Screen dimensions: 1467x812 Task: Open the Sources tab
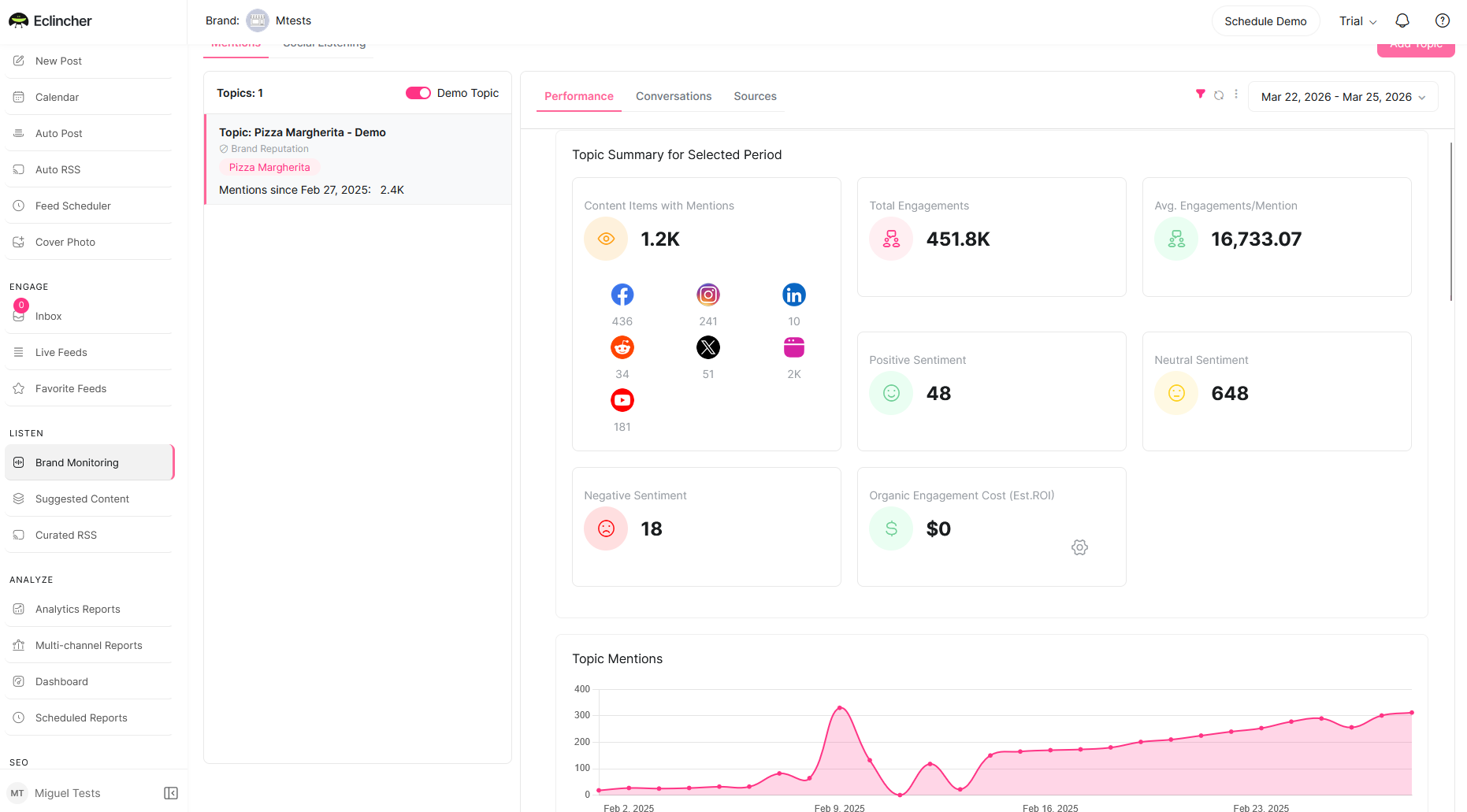point(754,96)
